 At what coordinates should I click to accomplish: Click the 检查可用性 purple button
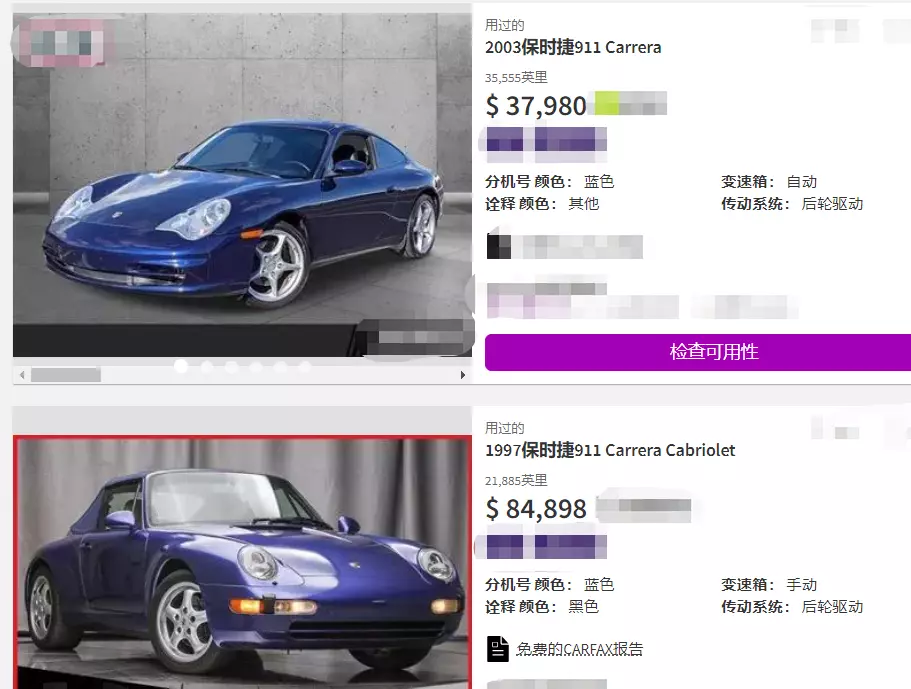pyautogui.click(x=698, y=352)
